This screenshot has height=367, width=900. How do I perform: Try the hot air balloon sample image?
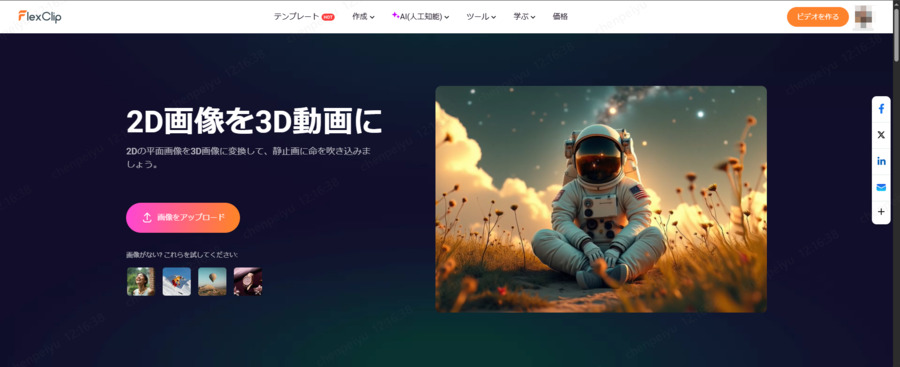tap(212, 281)
